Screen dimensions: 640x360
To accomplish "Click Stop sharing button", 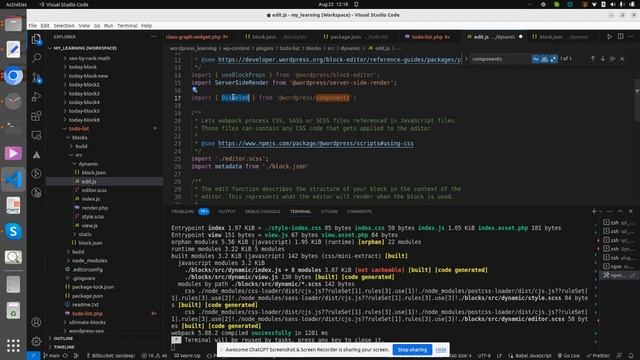I will [412, 350].
